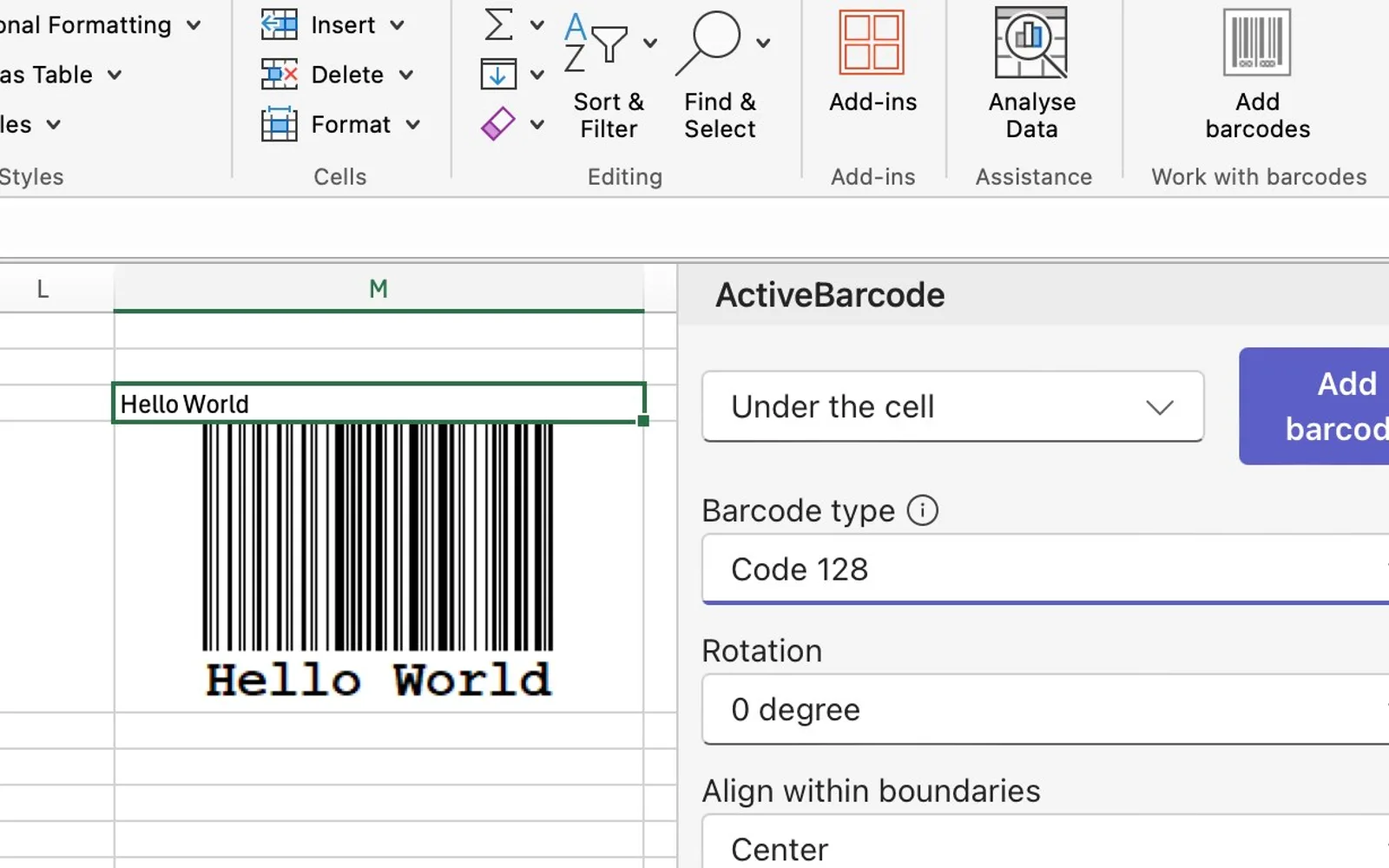Click the Barcode type info icon
Image resolution: width=1389 pixels, height=868 pixels.
(923, 510)
